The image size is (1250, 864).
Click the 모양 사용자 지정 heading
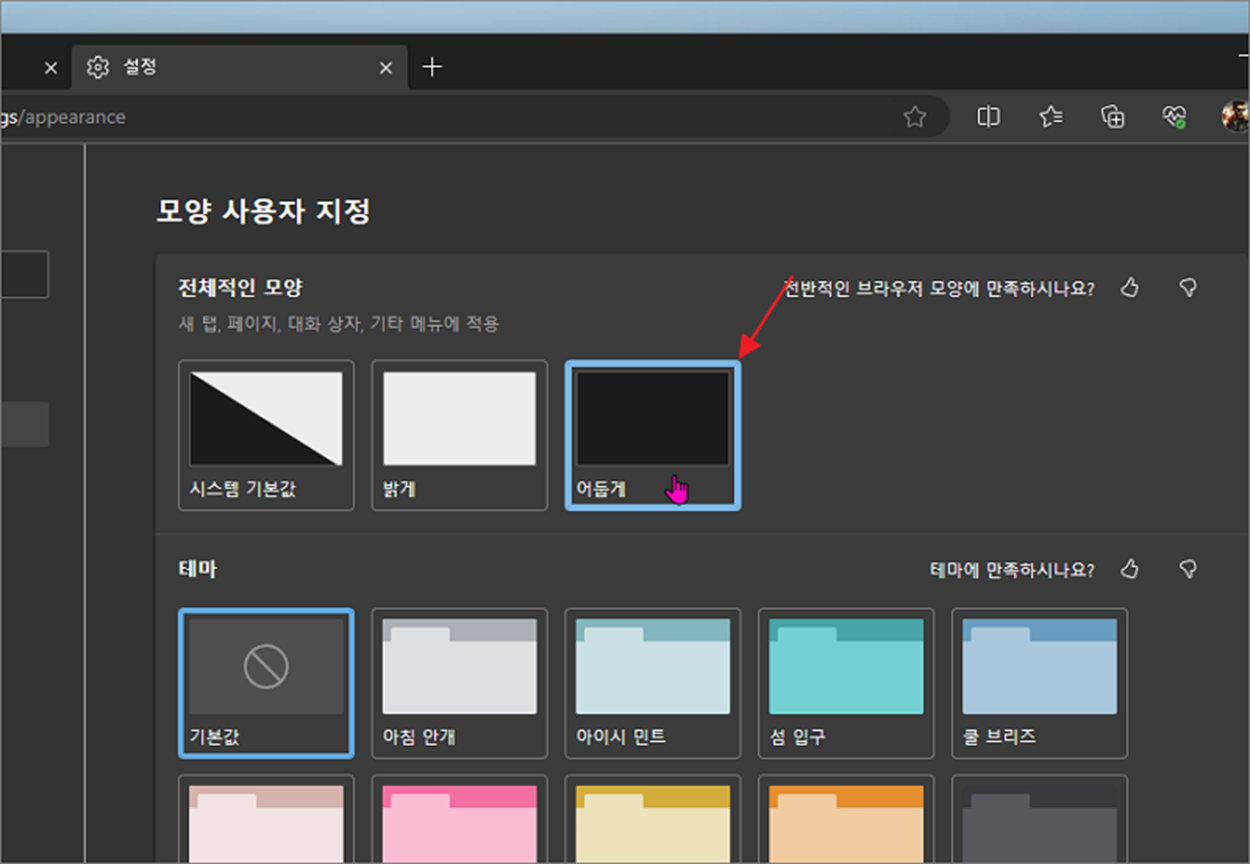[264, 212]
